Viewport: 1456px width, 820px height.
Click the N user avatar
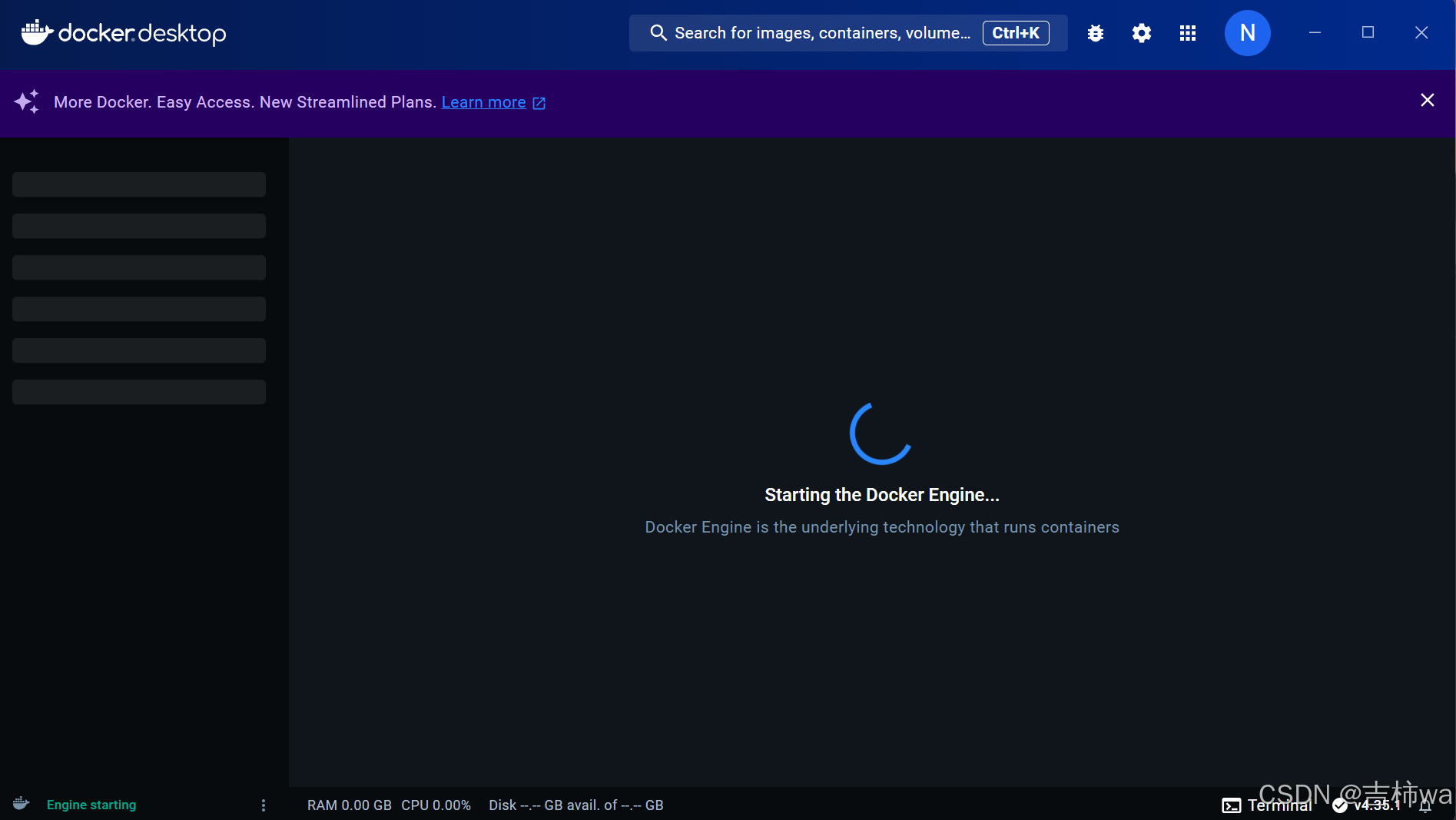(1247, 33)
